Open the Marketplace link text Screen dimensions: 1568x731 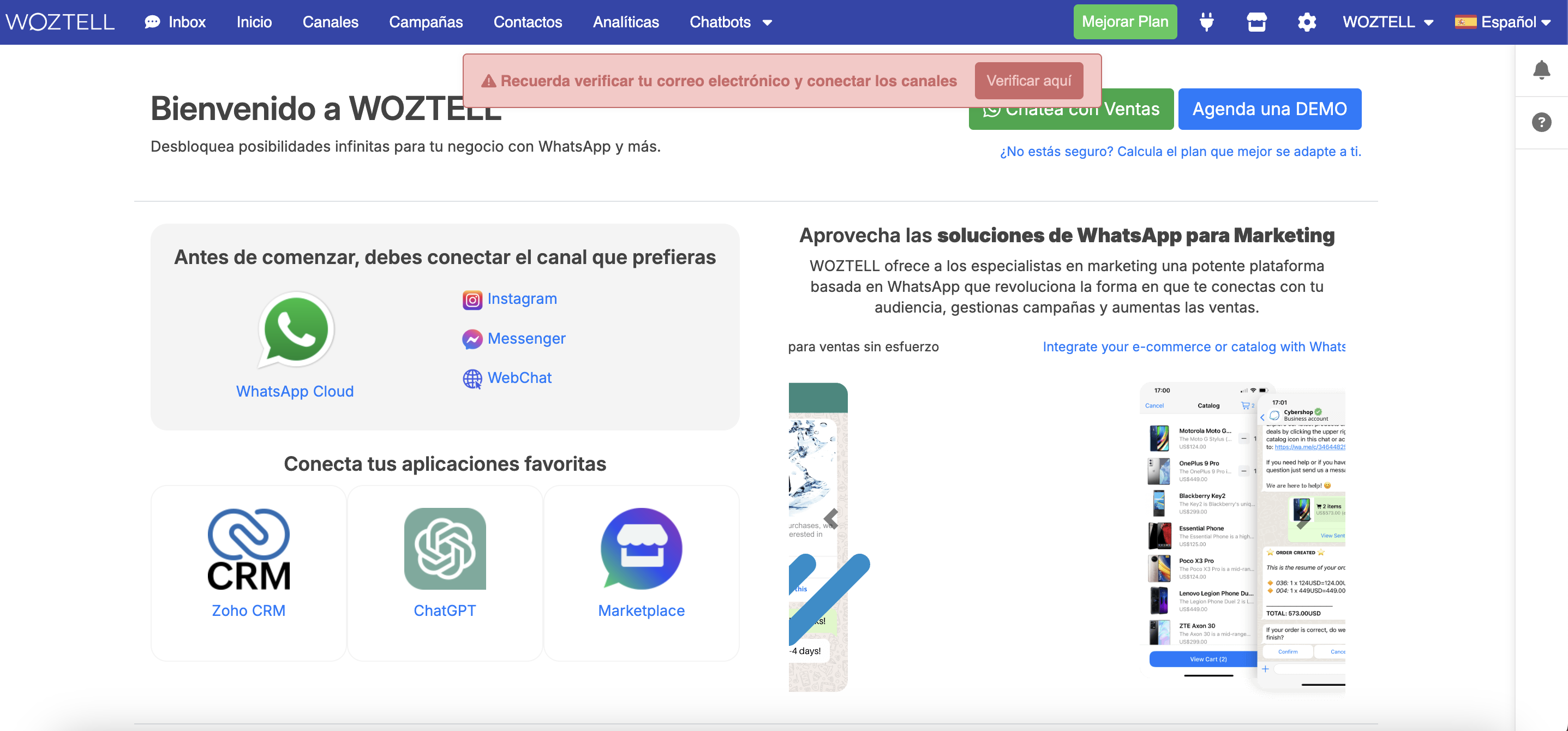coord(642,610)
